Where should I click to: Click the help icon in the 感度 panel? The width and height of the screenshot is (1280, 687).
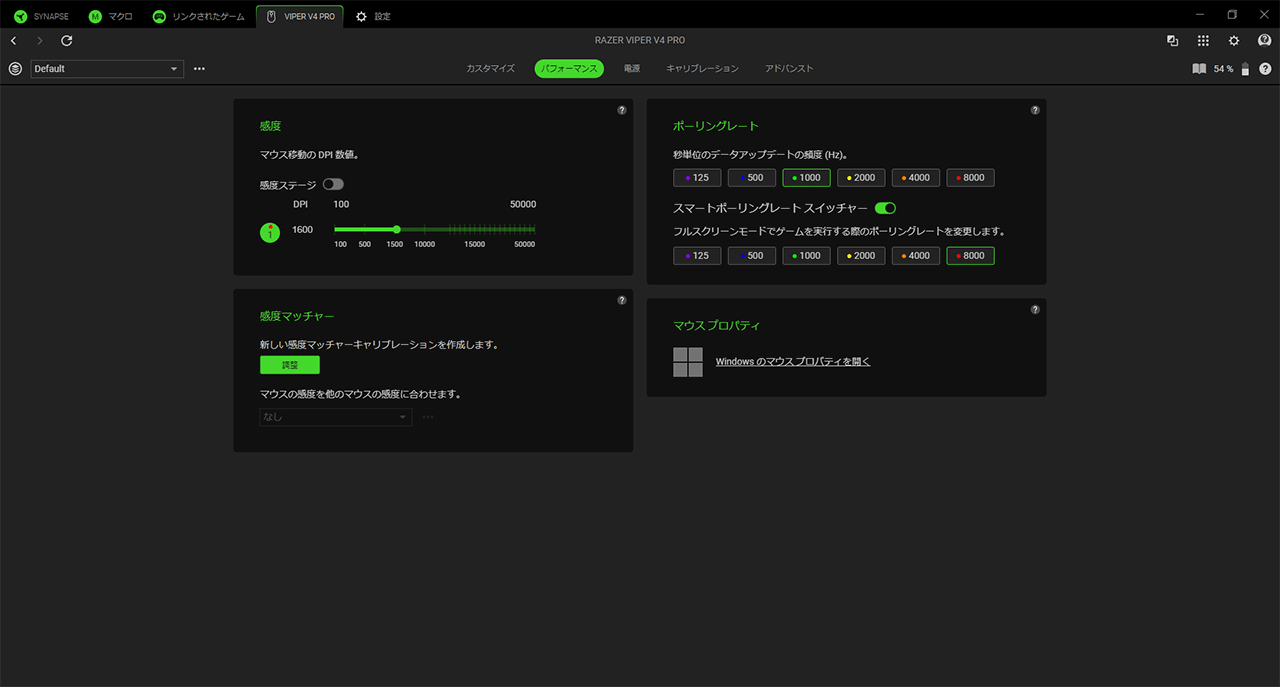pos(622,110)
